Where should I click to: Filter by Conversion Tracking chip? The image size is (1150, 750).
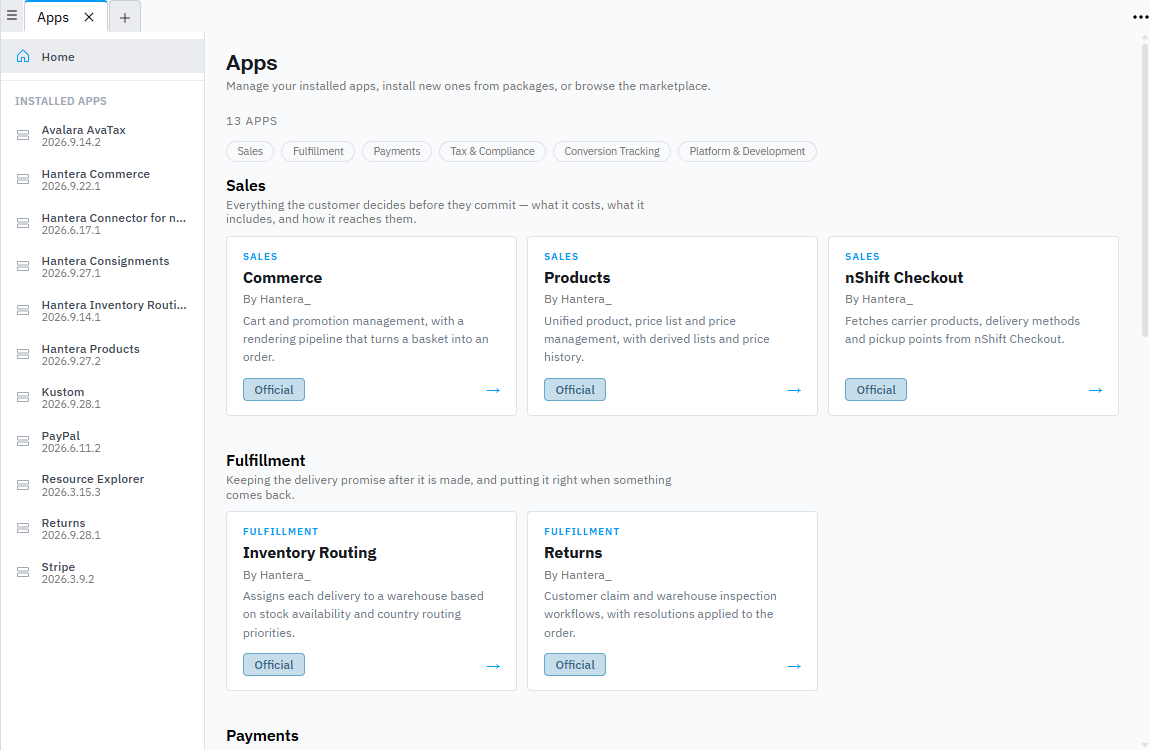tap(612, 151)
